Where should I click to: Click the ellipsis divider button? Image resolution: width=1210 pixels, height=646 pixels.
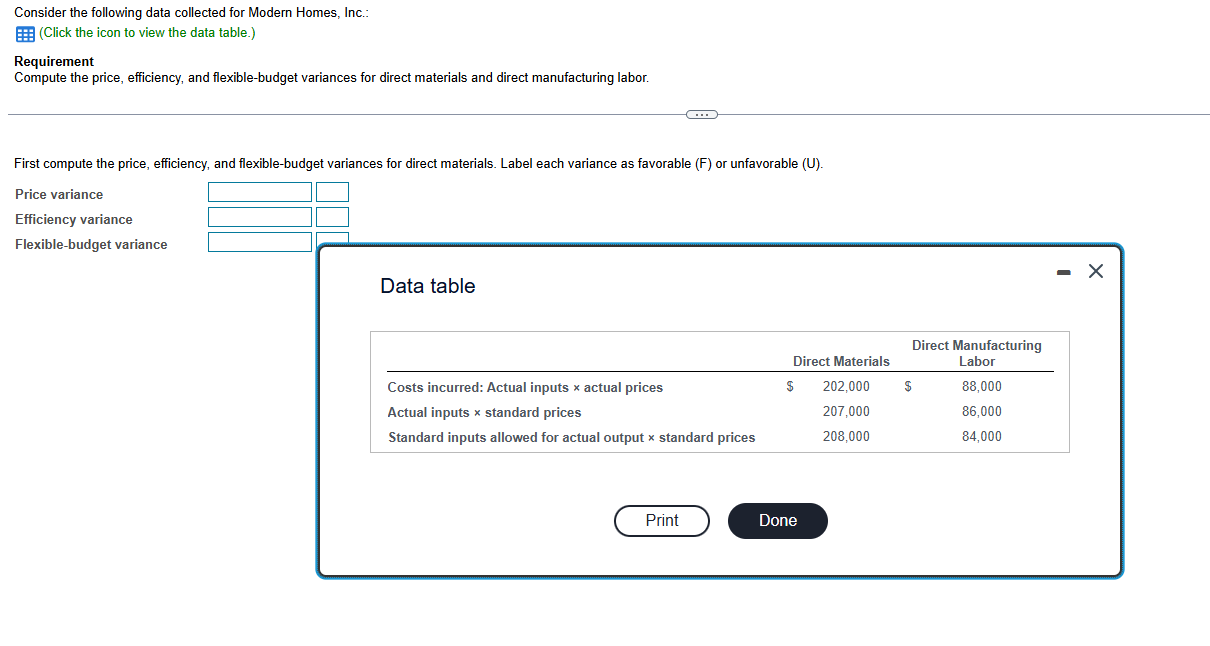click(x=701, y=114)
